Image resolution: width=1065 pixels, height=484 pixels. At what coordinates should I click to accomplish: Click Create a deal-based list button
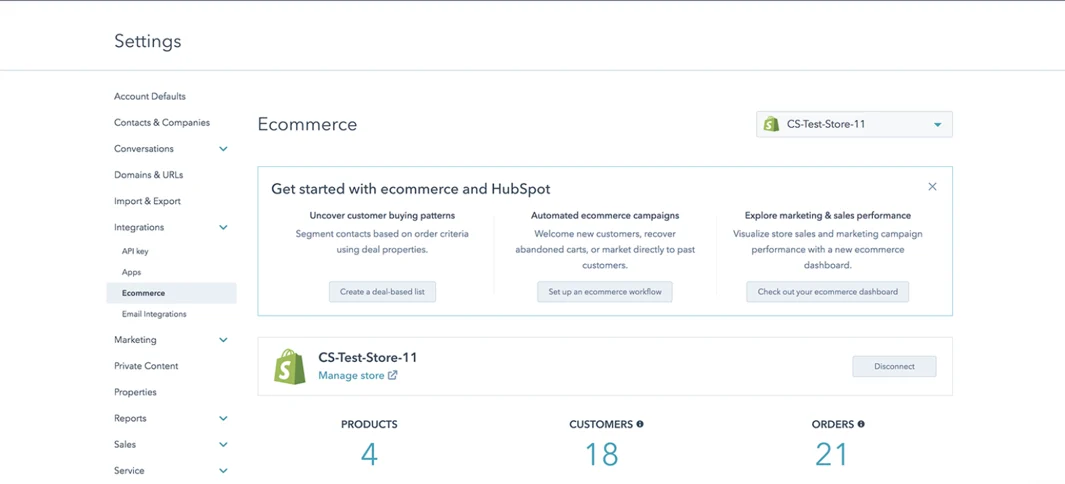point(382,292)
